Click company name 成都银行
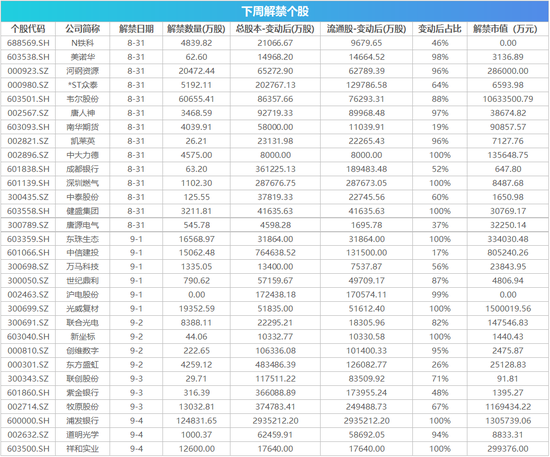Screen dimensions: 550x457 [x=82, y=169]
